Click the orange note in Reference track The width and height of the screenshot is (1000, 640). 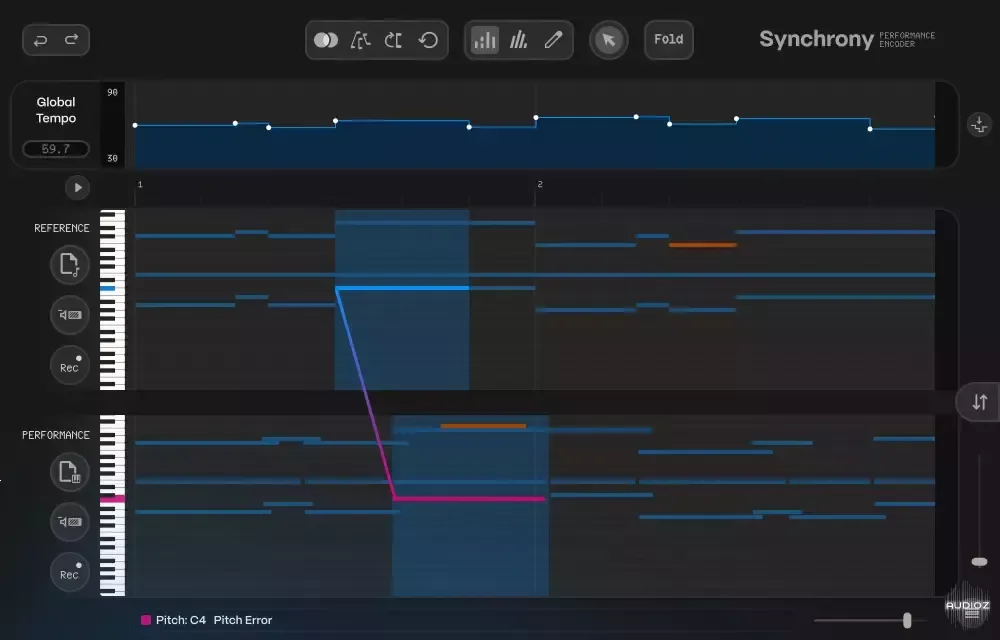(703, 245)
